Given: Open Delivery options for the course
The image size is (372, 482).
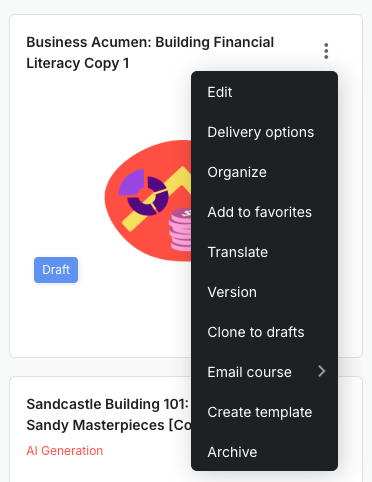Looking at the screenshot, I should pyautogui.click(x=264, y=132).
